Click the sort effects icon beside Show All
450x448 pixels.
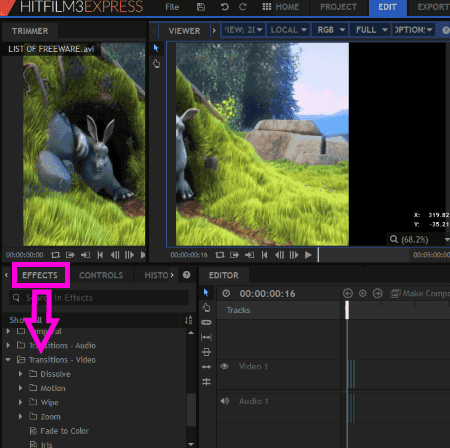(189, 320)
